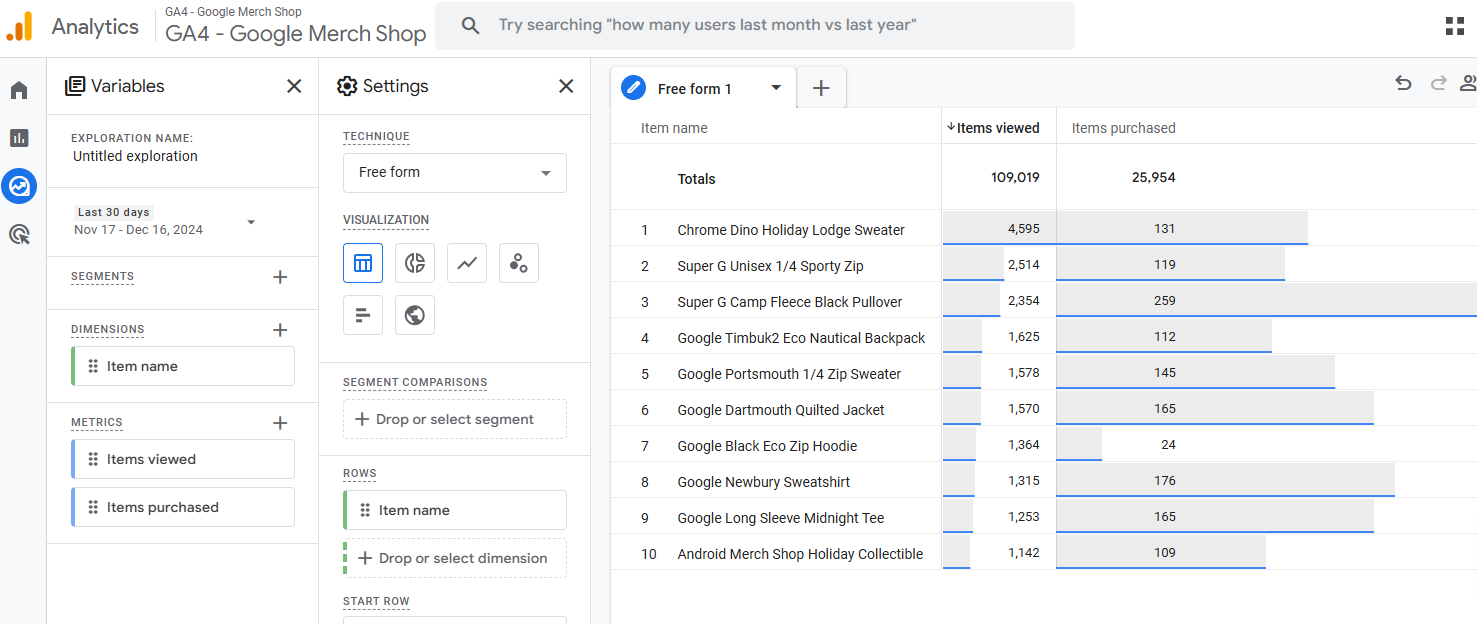Viewport: 1477px width, 639px height.
Task: Click the Item name column header
Action: [x=674, y=128]
